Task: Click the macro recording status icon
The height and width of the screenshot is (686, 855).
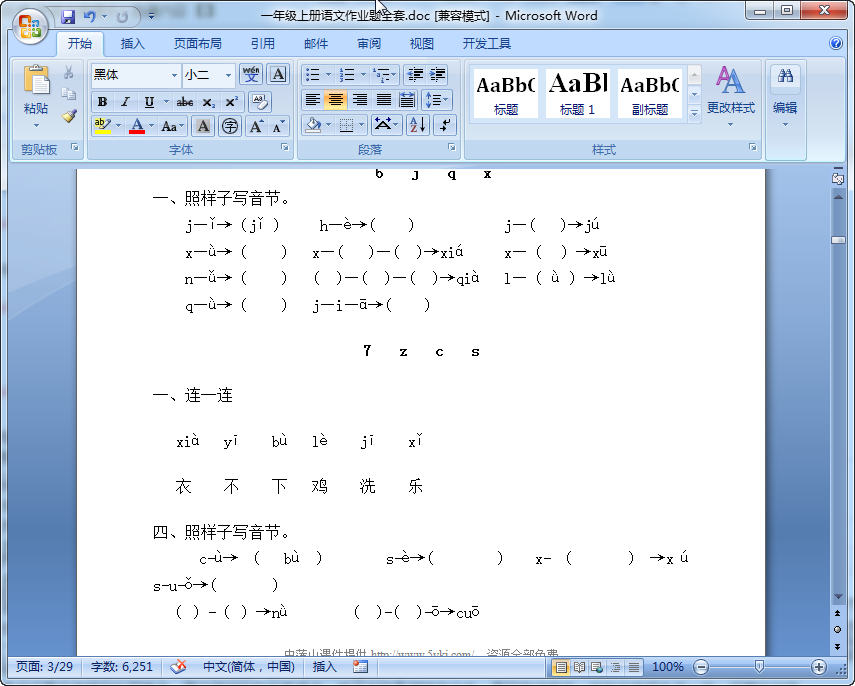Action: (360, 666)
